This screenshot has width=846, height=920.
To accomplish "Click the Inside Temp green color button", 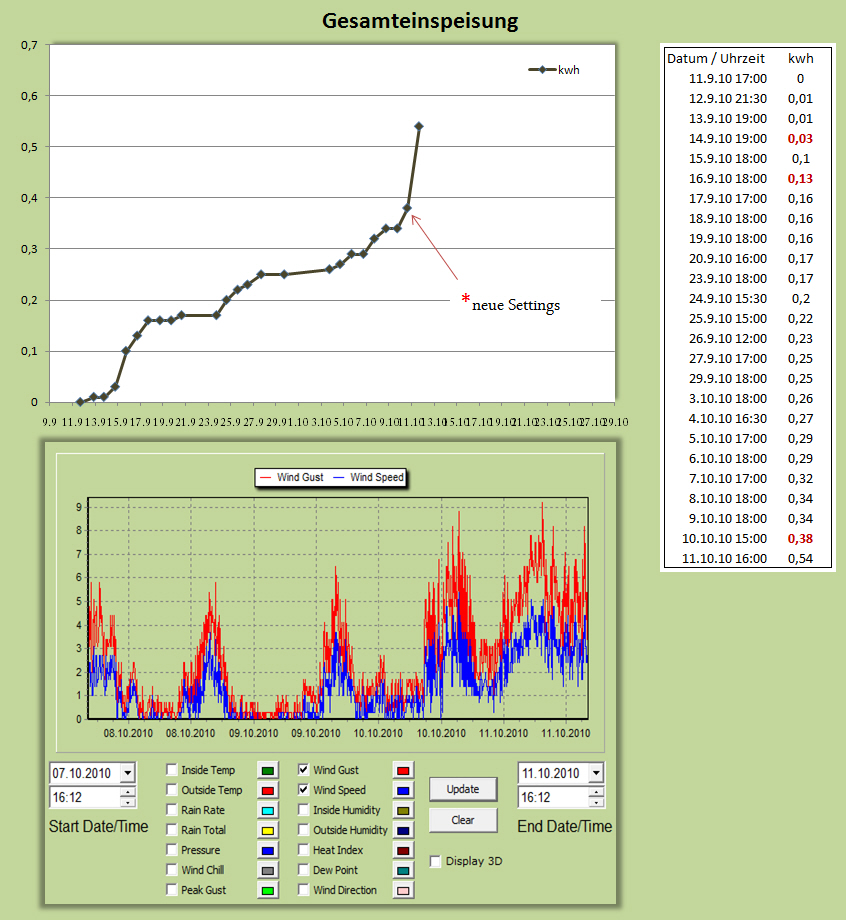I will tap(268, 770).
